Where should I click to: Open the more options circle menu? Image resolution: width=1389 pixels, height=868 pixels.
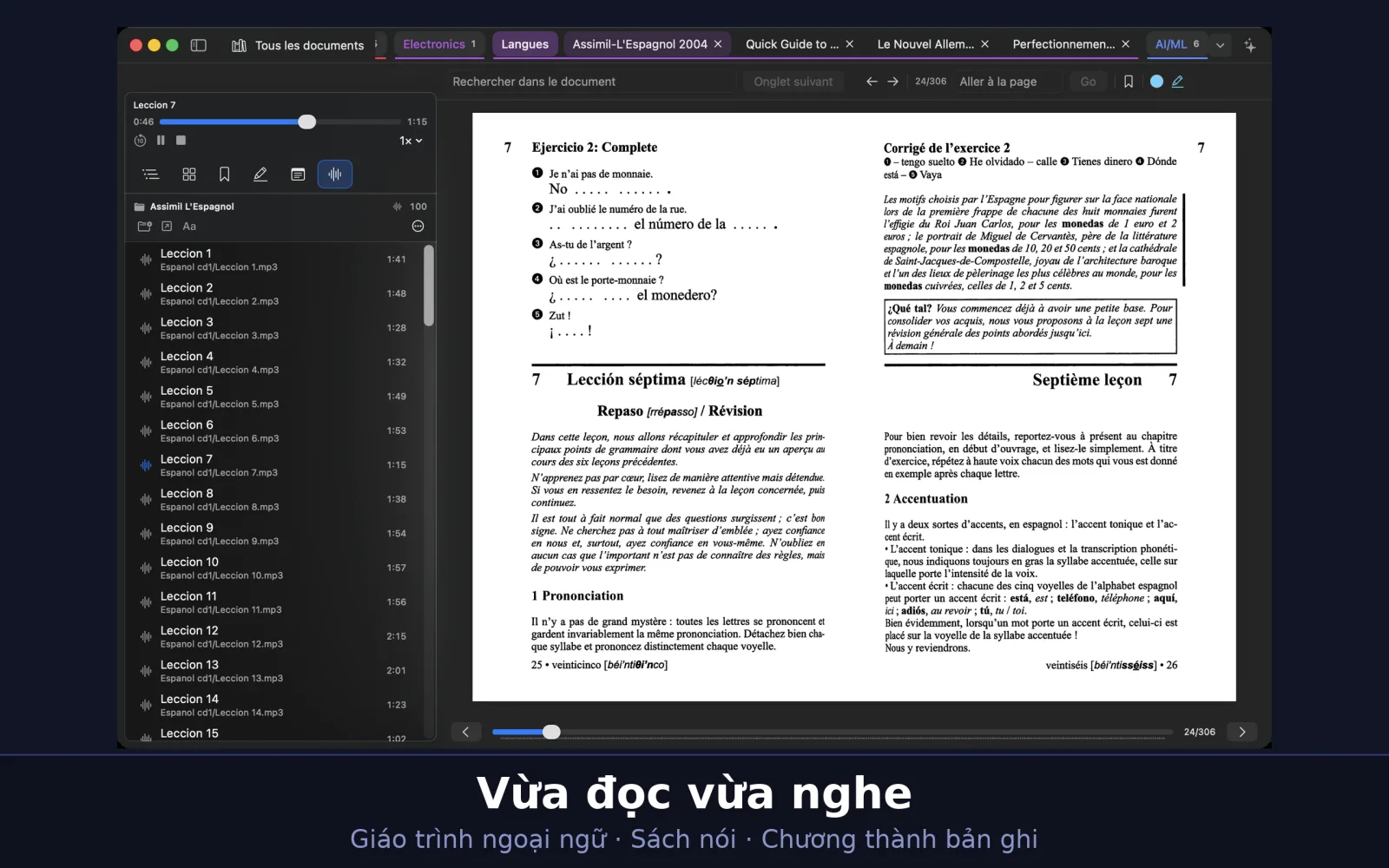(x=418, y=227)
